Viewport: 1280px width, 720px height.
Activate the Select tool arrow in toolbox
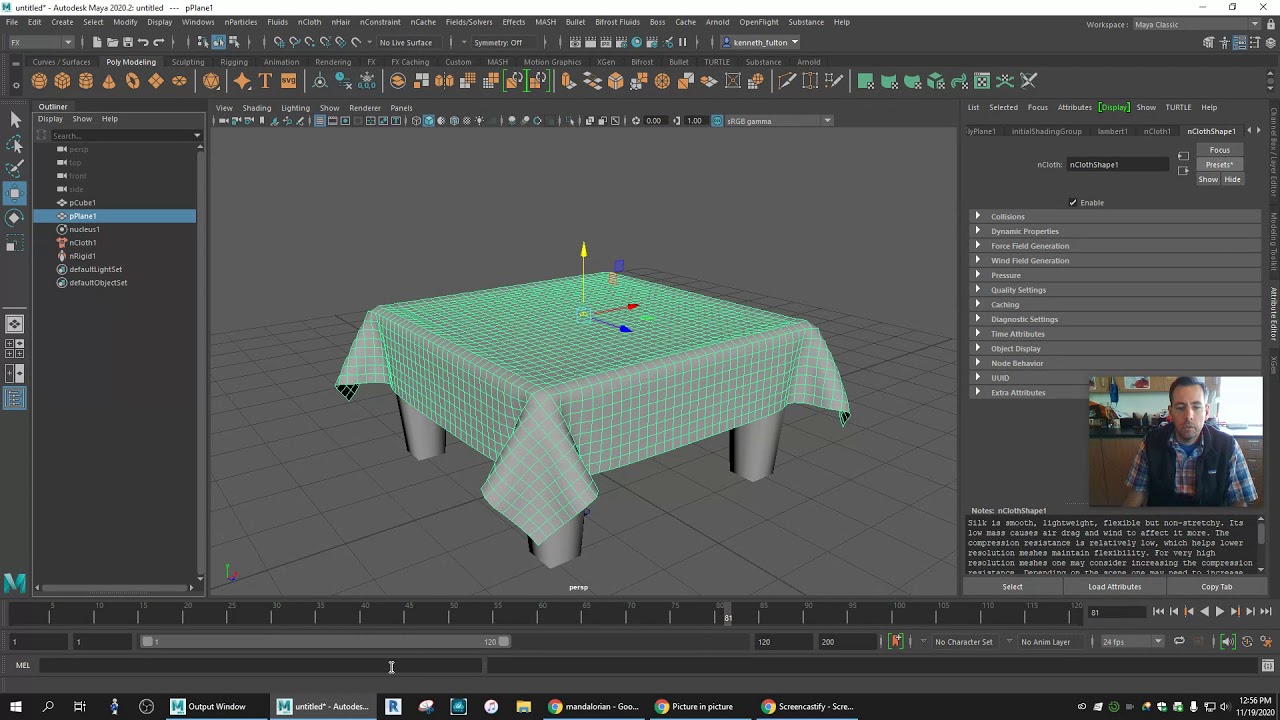coord(15,120)
